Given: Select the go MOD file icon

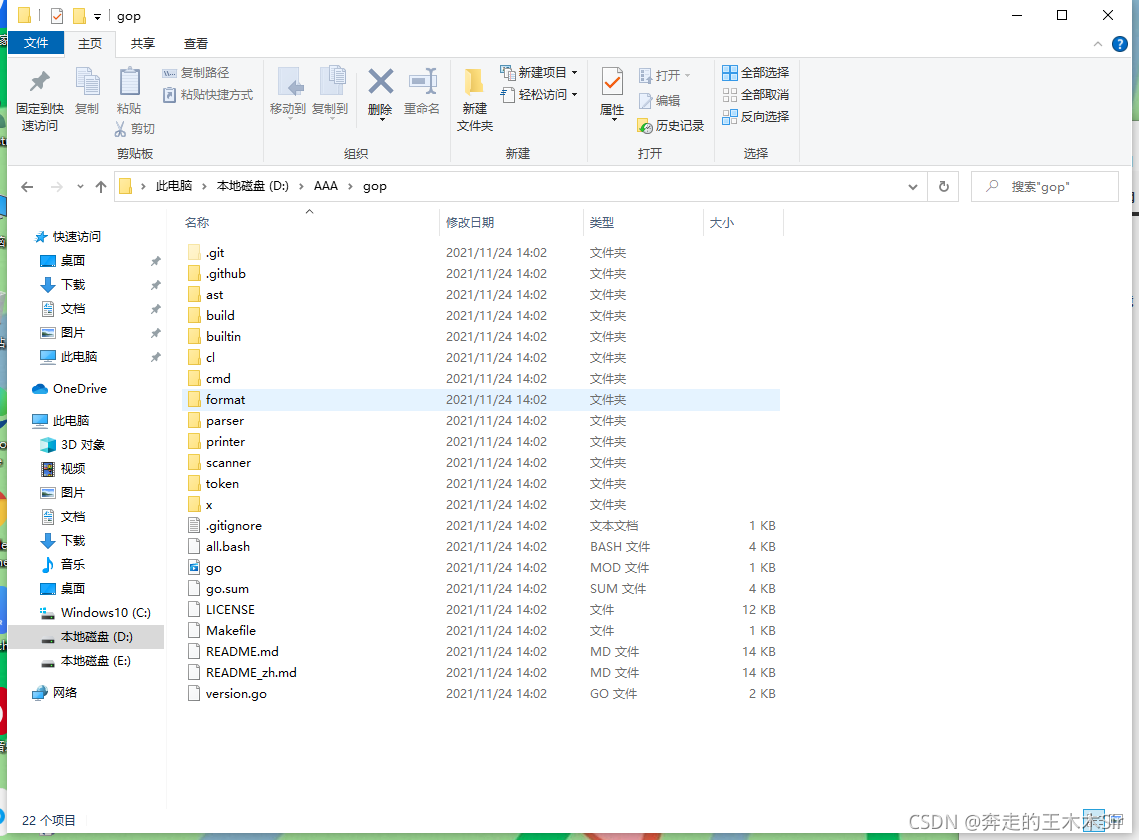Looking at the screenshot, I should (194, 567).
